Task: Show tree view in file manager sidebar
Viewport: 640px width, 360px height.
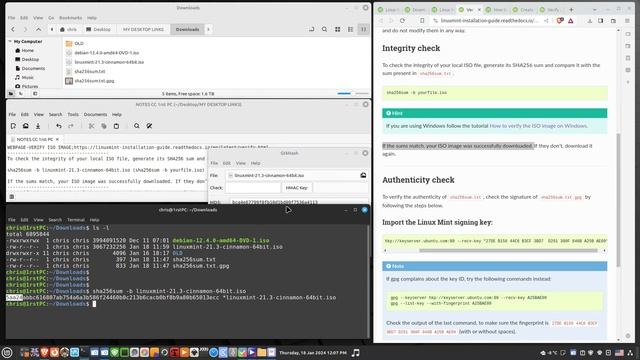Action: pos(21,94)
